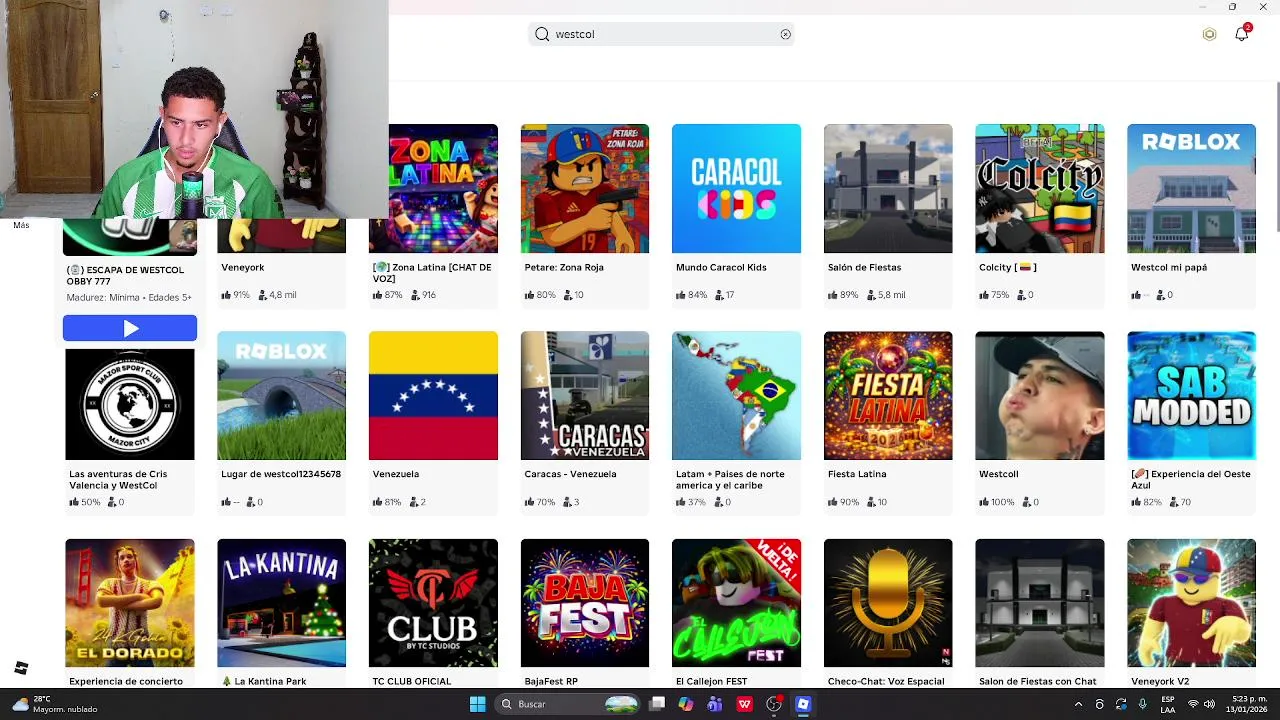Screen dimensions: 1280x720
Task: Click 'Las aventuras de Cris Valencia y WestCol' title
Action: 118,480
